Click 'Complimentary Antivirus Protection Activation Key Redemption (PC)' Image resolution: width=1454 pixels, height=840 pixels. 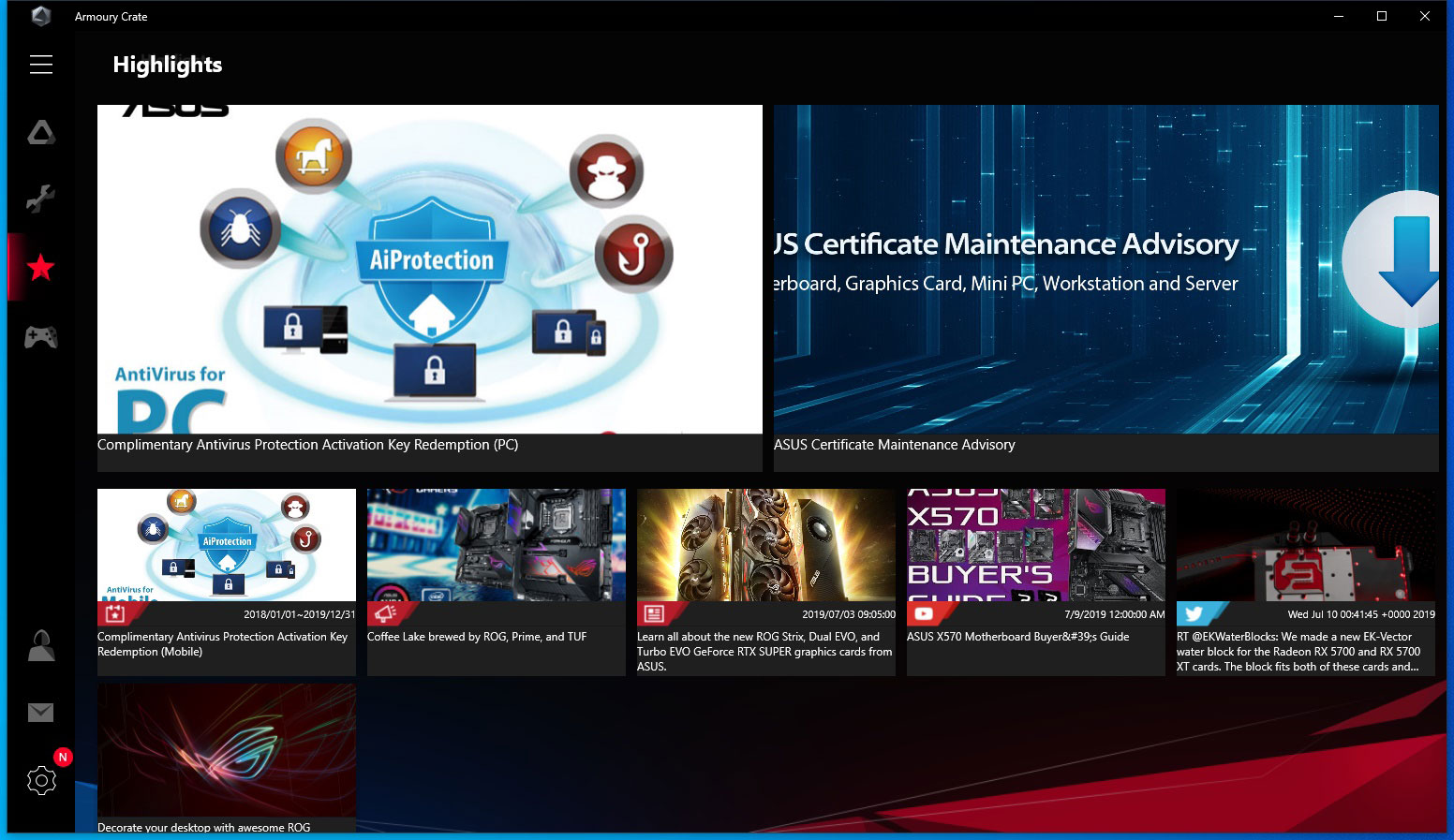tap(307, 445)
